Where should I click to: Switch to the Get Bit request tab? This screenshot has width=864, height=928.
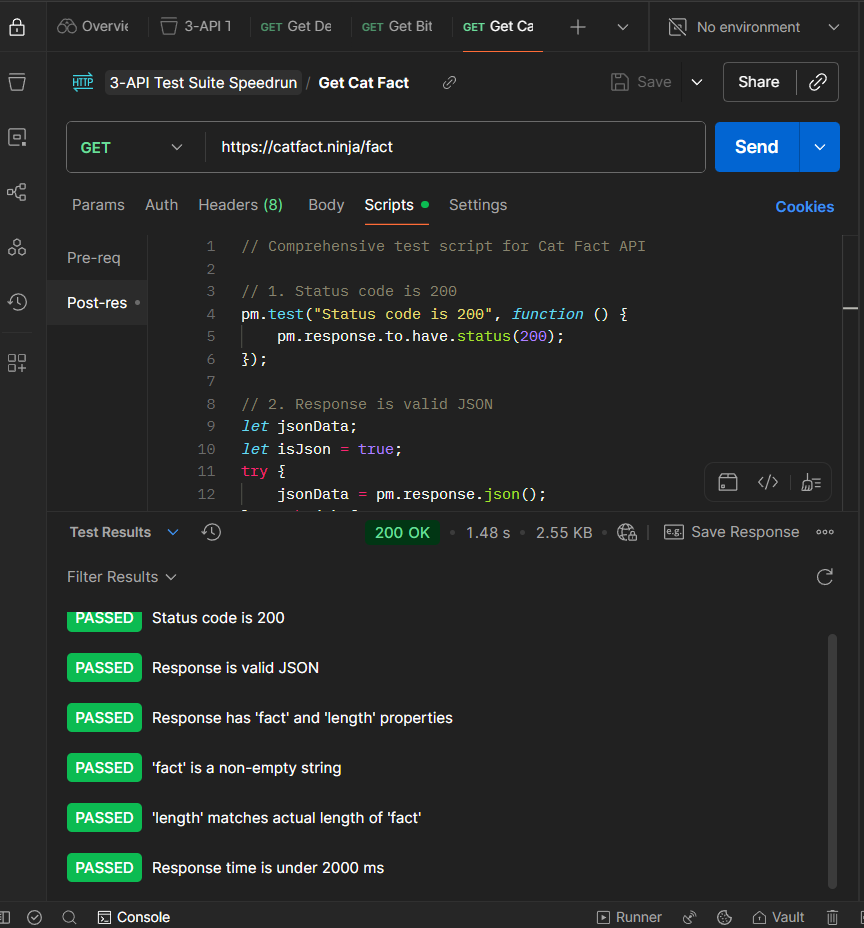[x=397, y=27]
